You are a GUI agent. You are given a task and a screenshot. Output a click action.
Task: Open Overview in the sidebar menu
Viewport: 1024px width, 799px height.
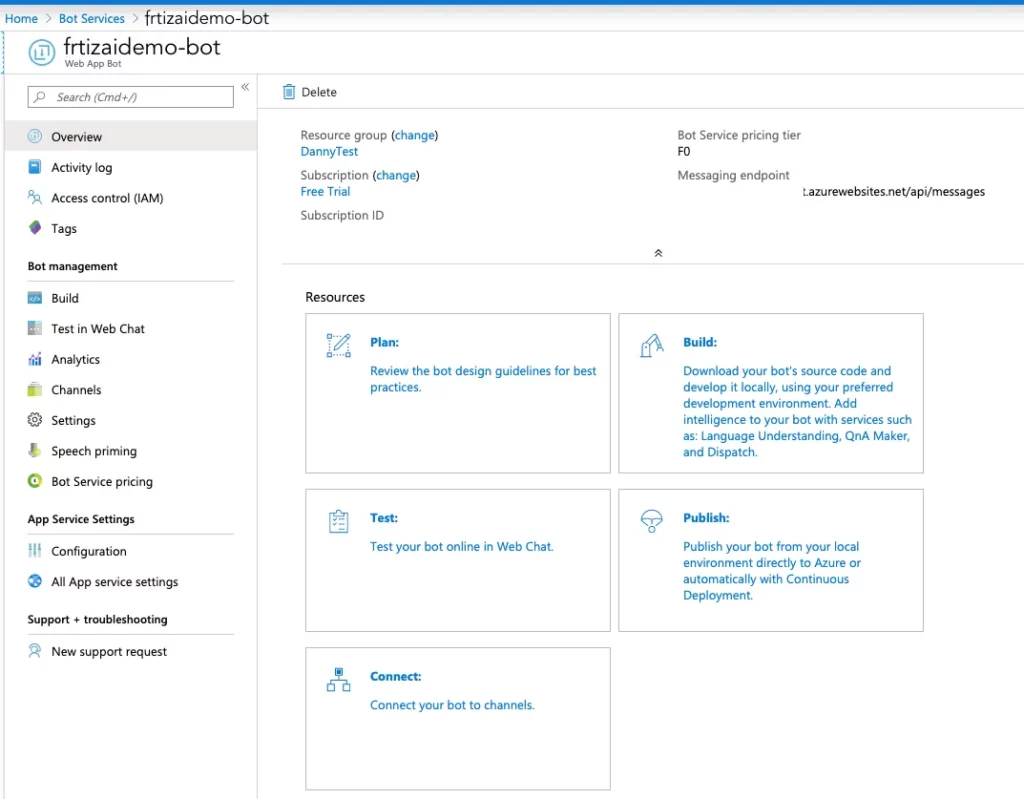coord(131,137)
